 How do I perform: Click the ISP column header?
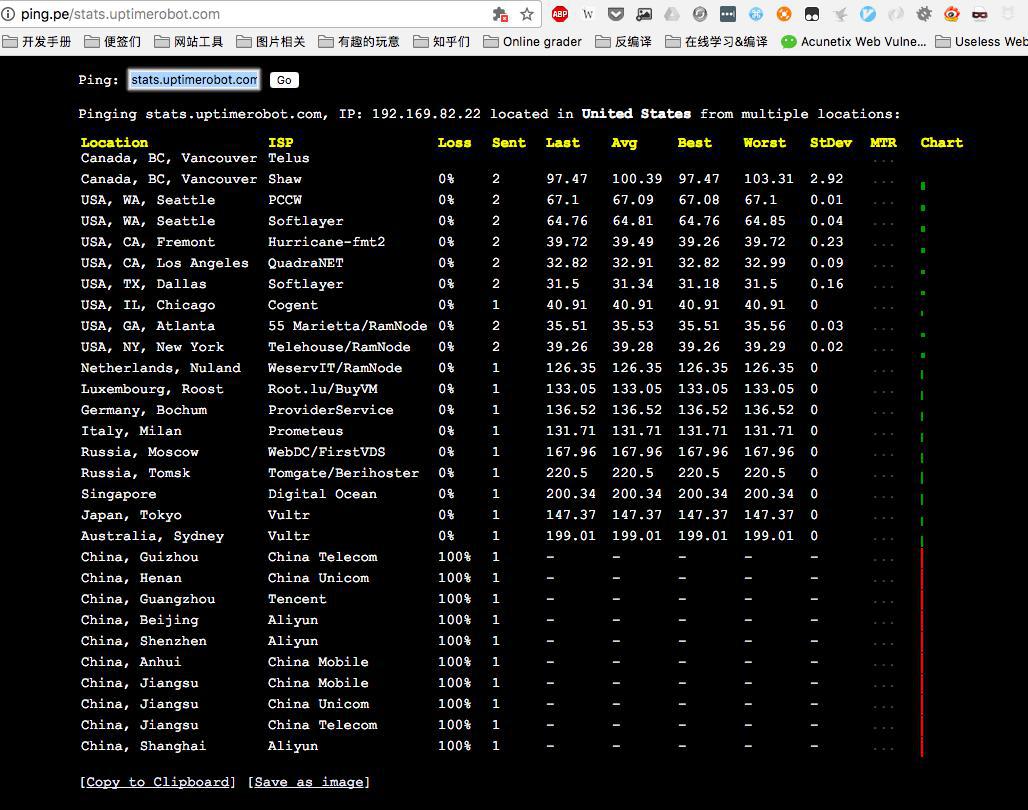tap(281, 142)
